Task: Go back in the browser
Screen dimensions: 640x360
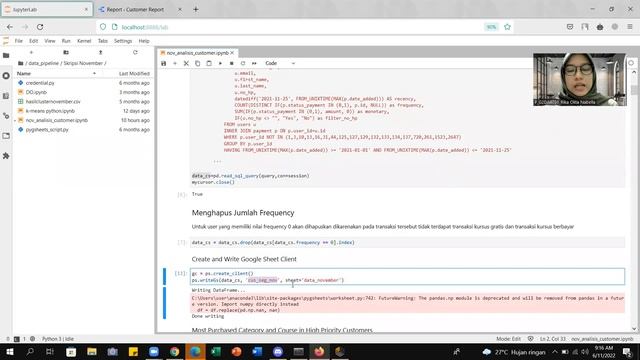Action: tap(10, 27)
